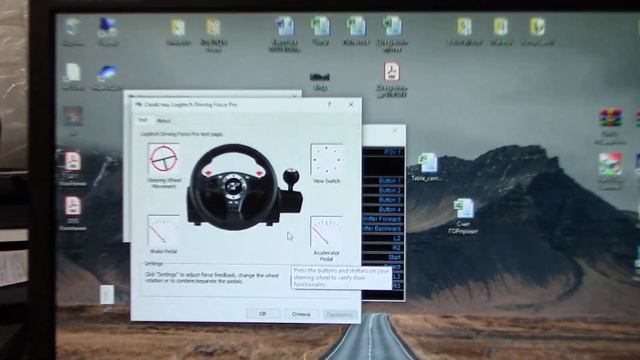
Task: Click the greyed-out Применить button
Action: [339, 315]
